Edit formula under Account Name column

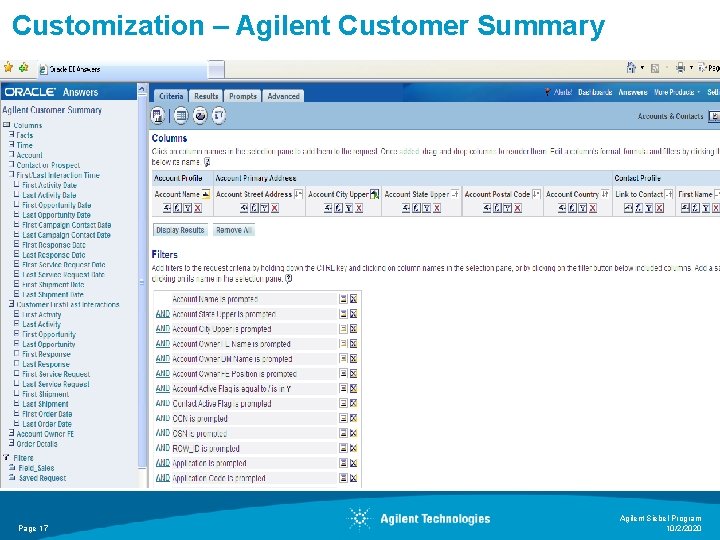coord(177,208)
